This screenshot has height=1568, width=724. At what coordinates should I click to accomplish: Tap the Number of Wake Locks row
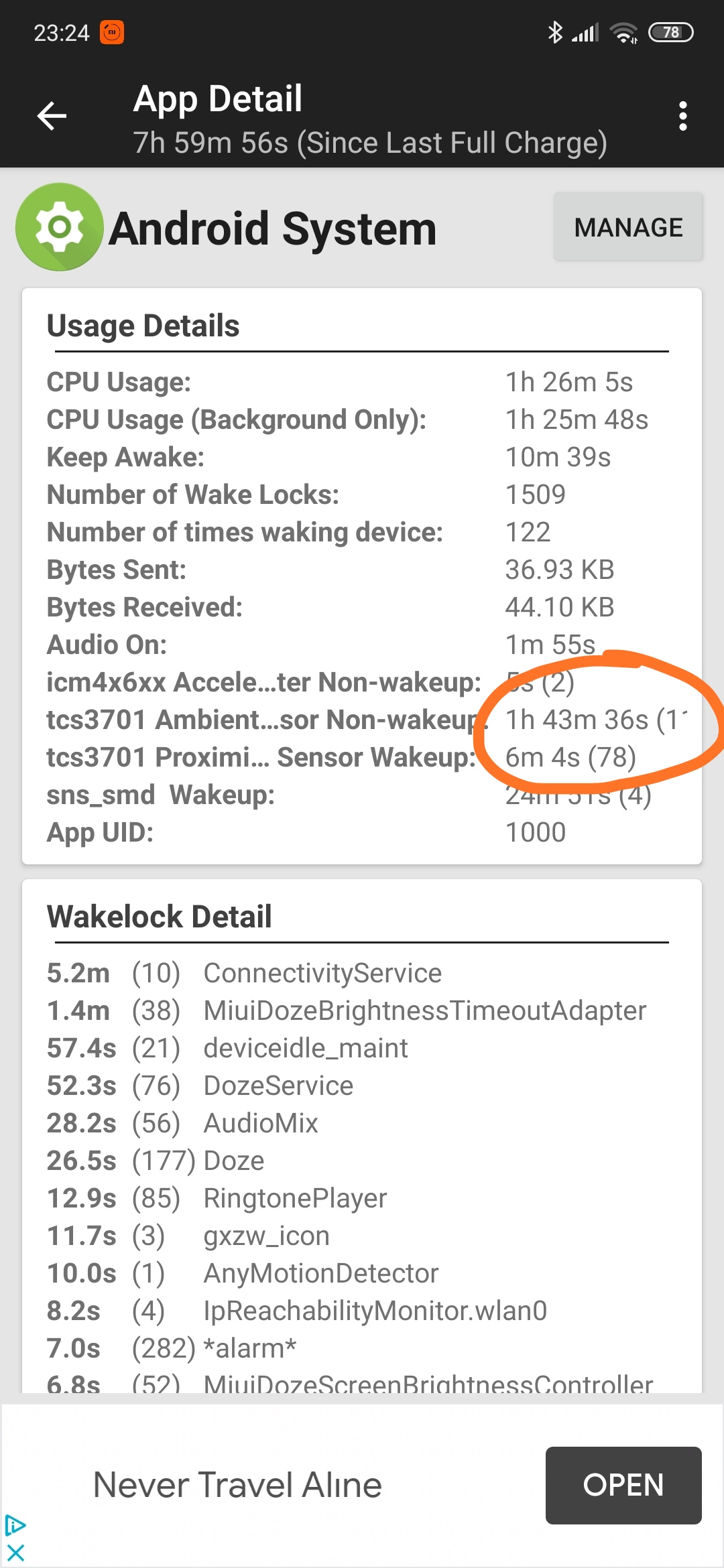pyautogui.click(x=362, y=495)
